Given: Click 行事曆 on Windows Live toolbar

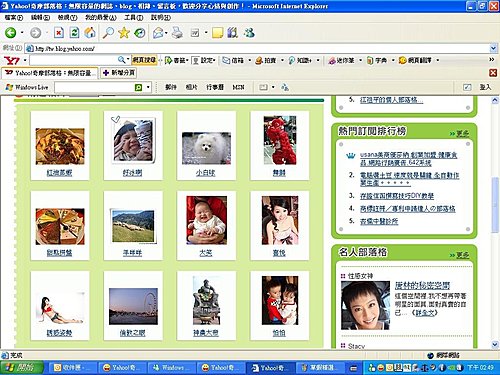Looking at the screenshot, I should pos(215,87).
